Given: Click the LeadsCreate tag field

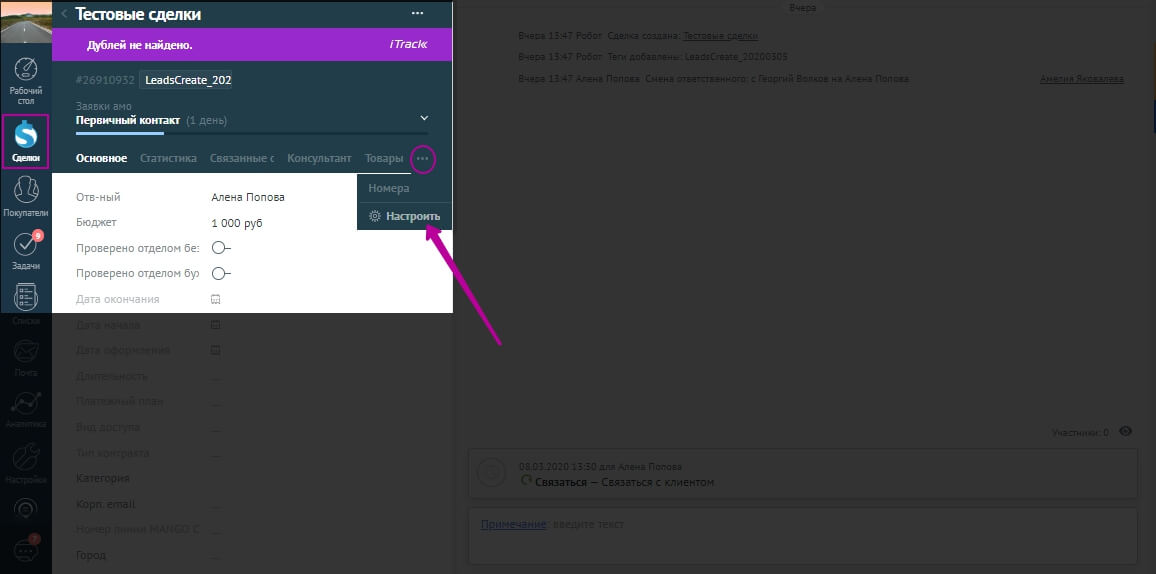Looking at the screenshot, I should [x=188, y=80].
